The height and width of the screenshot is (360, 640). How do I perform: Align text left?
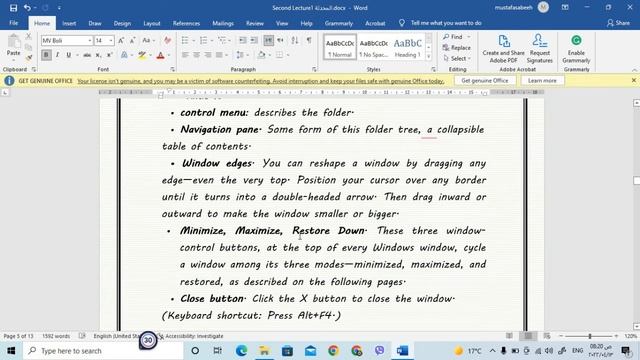coord(185,55)
